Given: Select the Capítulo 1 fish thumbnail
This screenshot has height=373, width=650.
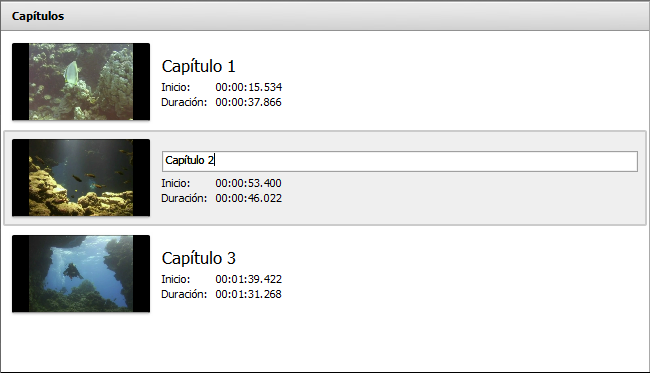Looking at the screenshot, I should (81, 82).
